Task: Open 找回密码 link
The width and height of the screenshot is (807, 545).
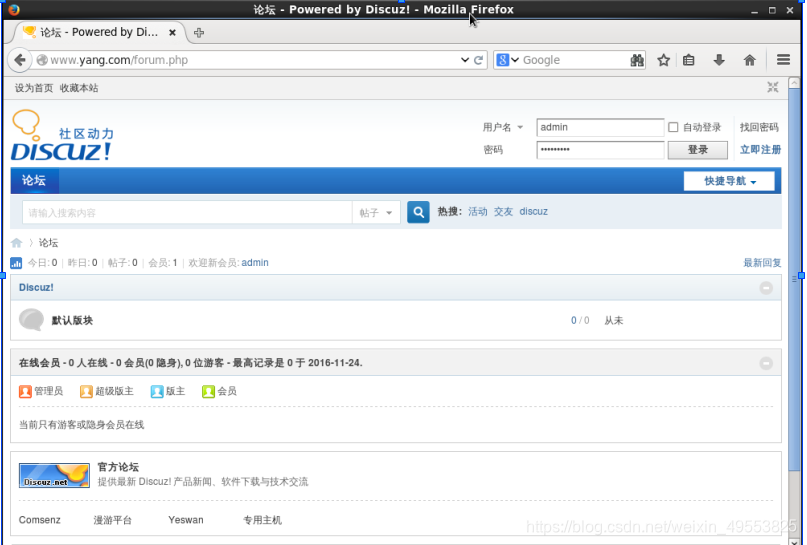Action: click(x=759, y=127)
